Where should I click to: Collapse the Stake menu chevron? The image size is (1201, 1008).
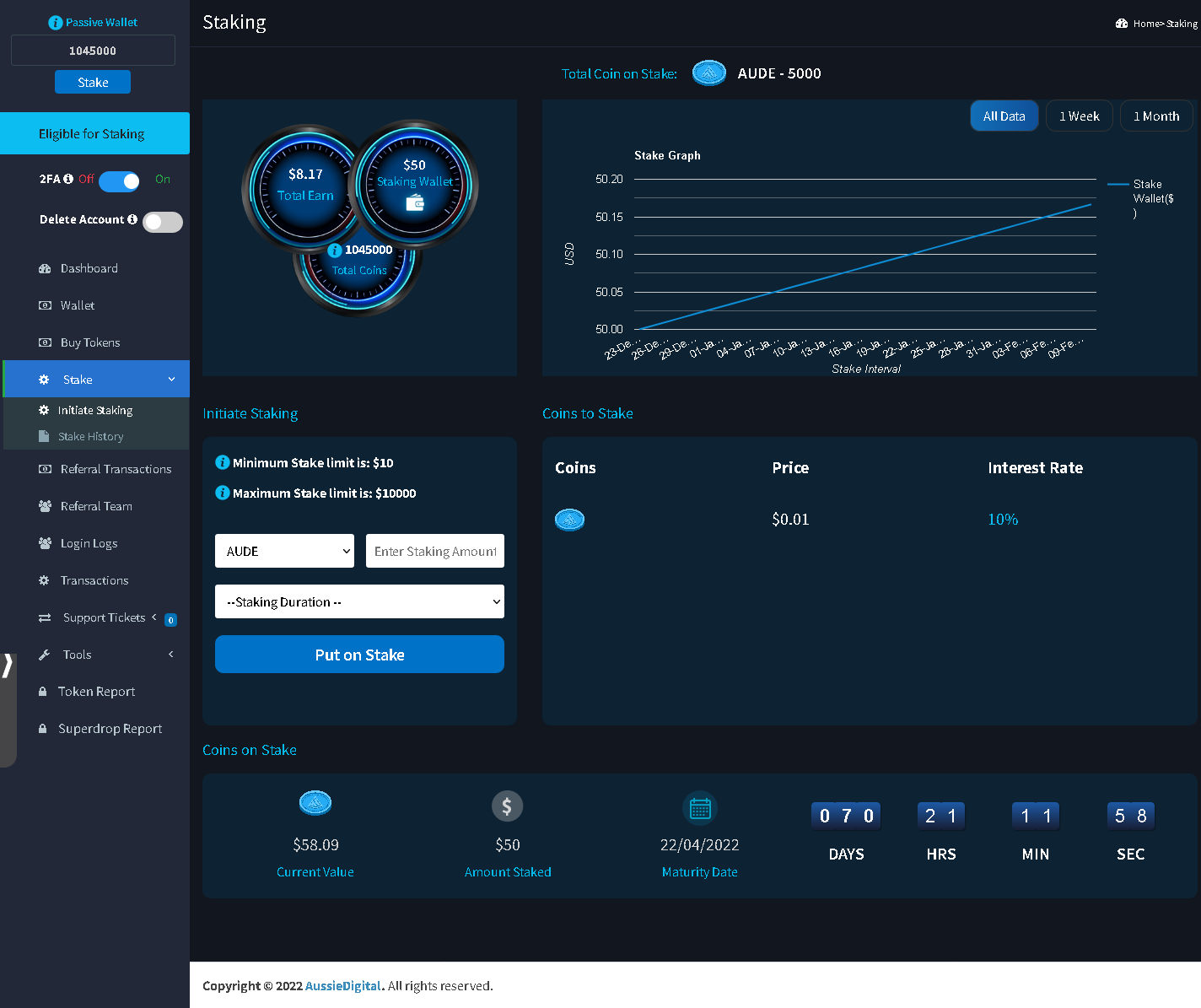[172, 380]
